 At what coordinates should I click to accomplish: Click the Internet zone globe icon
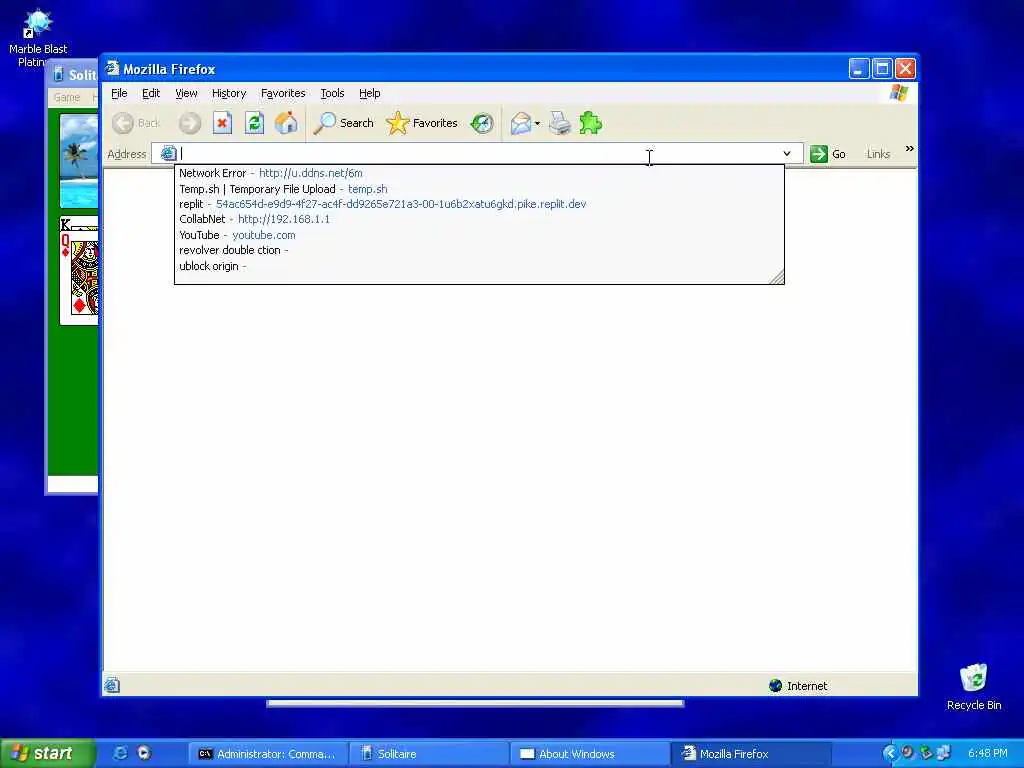tap(775, 685)
